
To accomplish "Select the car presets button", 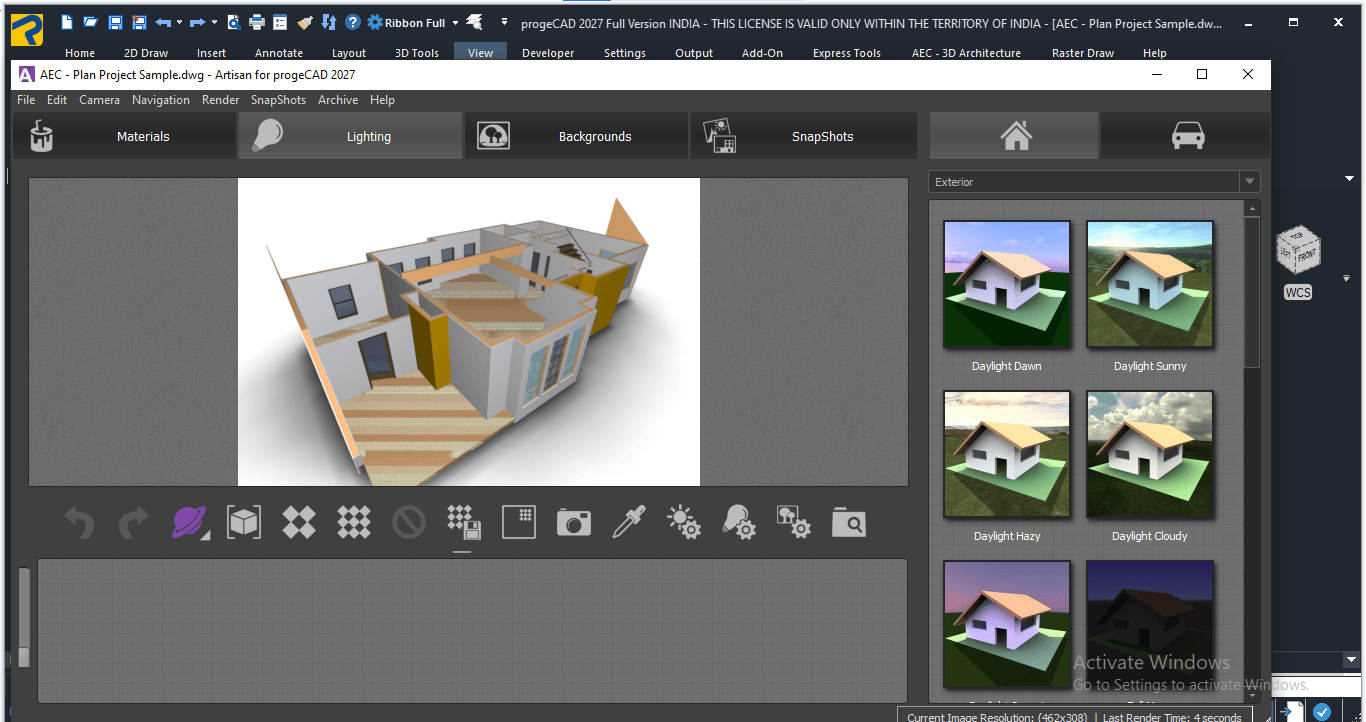I will point(1187,136).
